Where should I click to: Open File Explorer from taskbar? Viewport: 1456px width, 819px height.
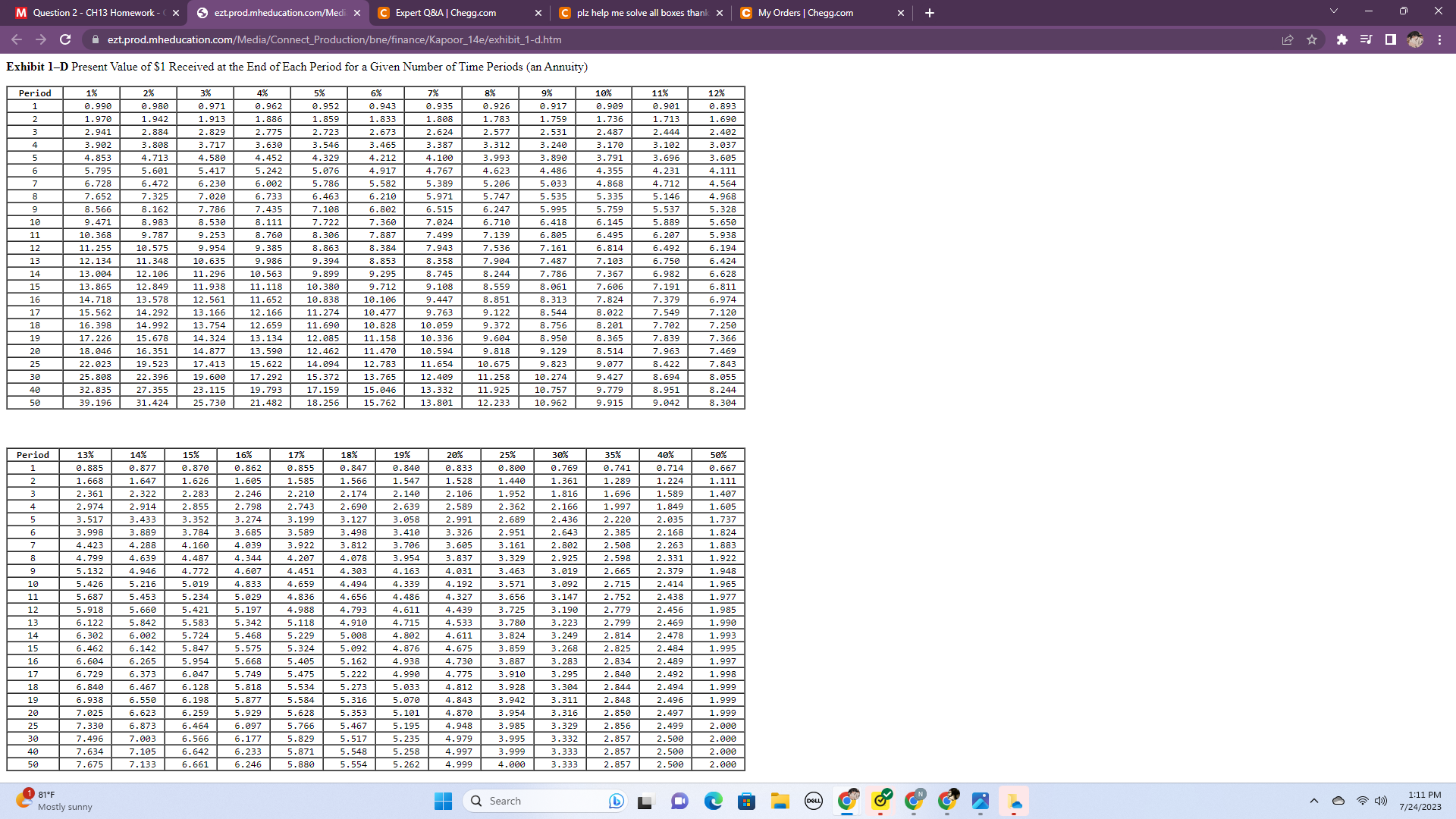point(780,801)
